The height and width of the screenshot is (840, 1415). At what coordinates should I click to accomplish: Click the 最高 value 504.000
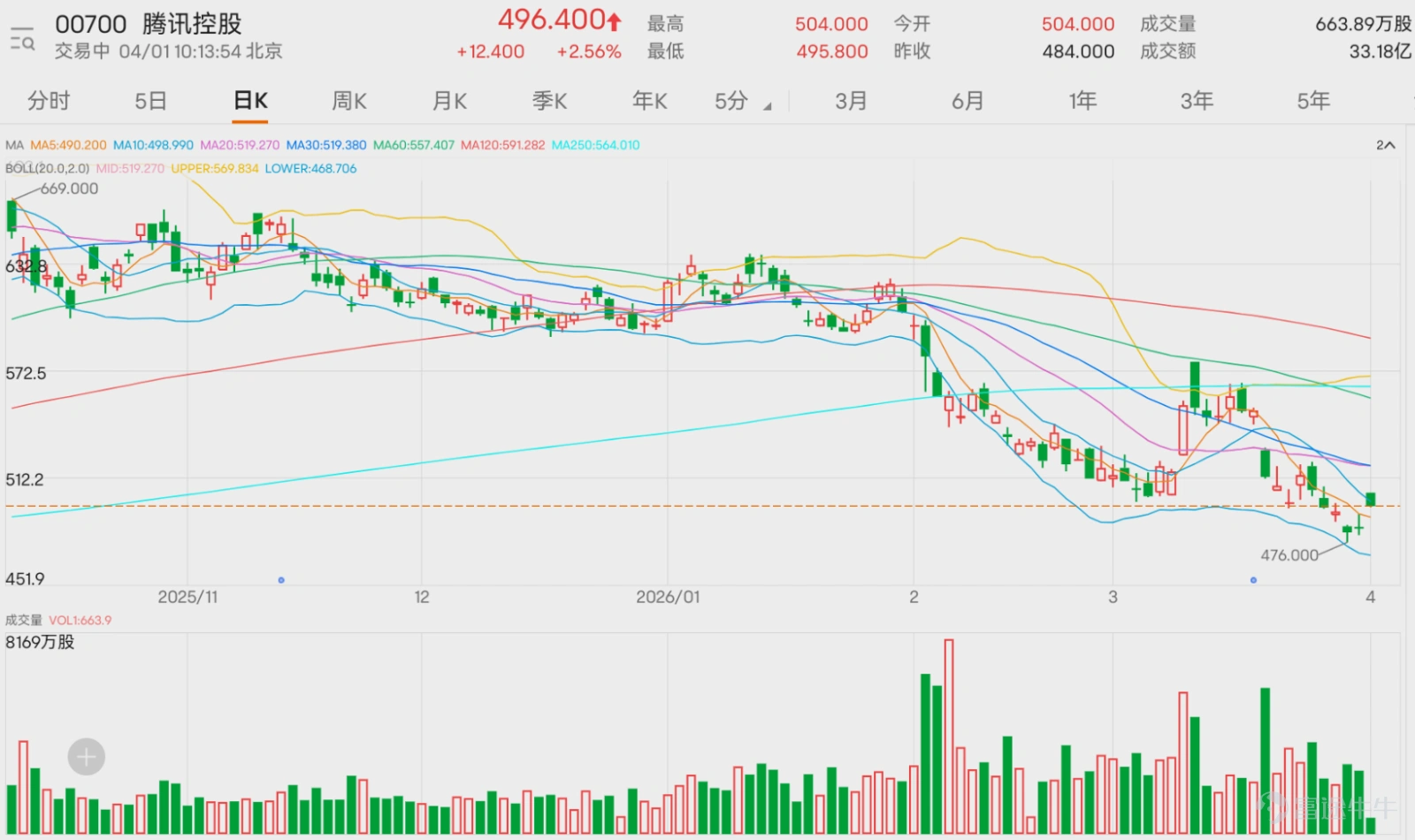click(831, 24)
